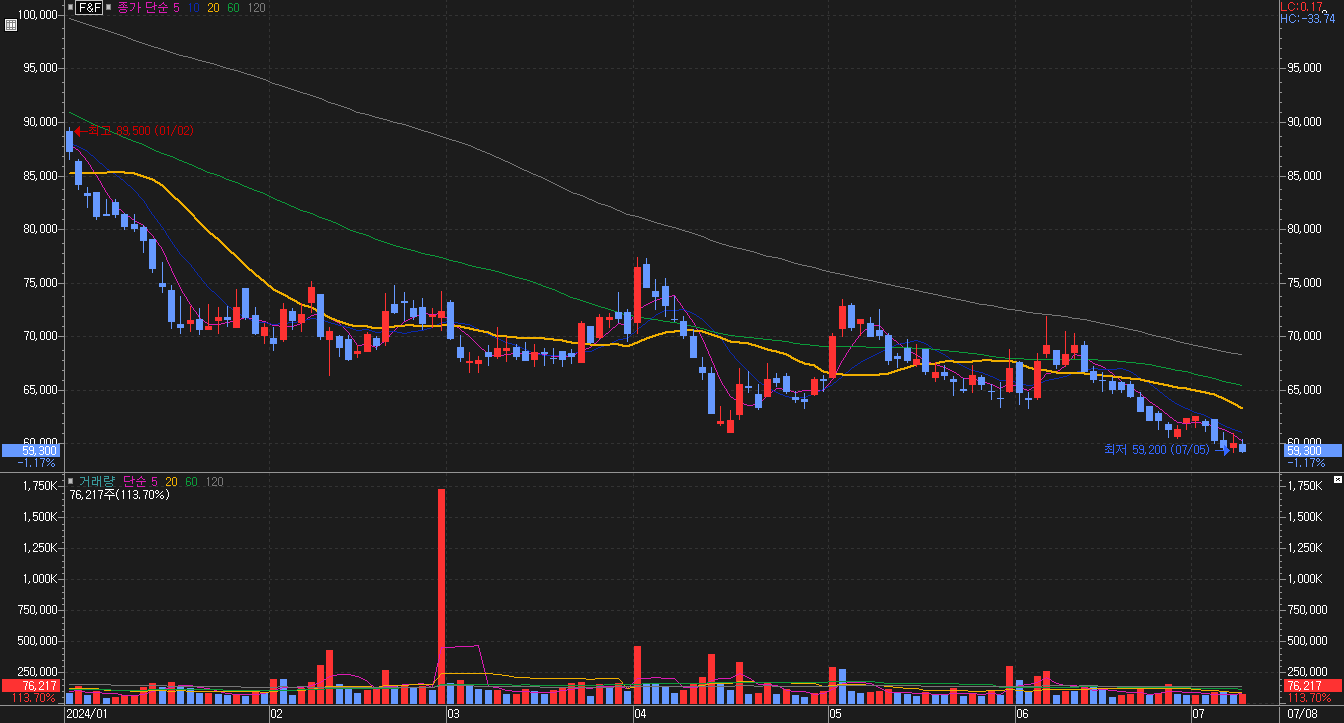The image size is (1344, 723).
Task: Click the LC:0.17 indicator text
Action: pyautogui.click(x=1300, y=7)
